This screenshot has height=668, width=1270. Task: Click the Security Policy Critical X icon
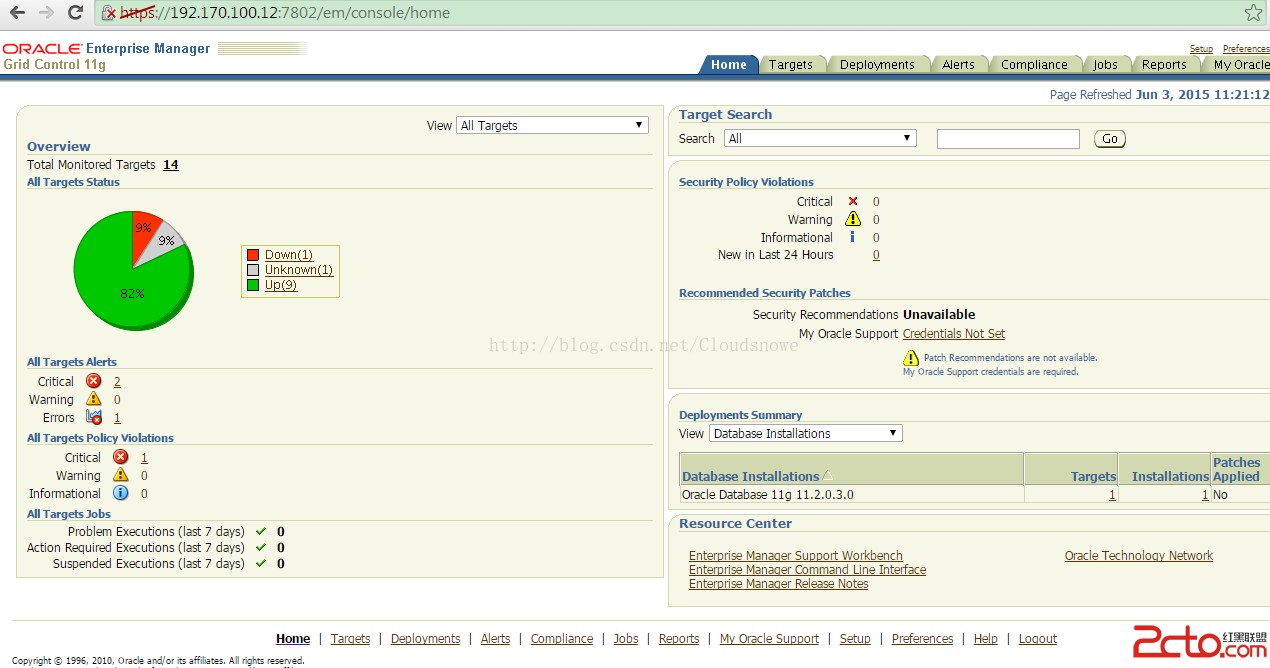(853, 201)
